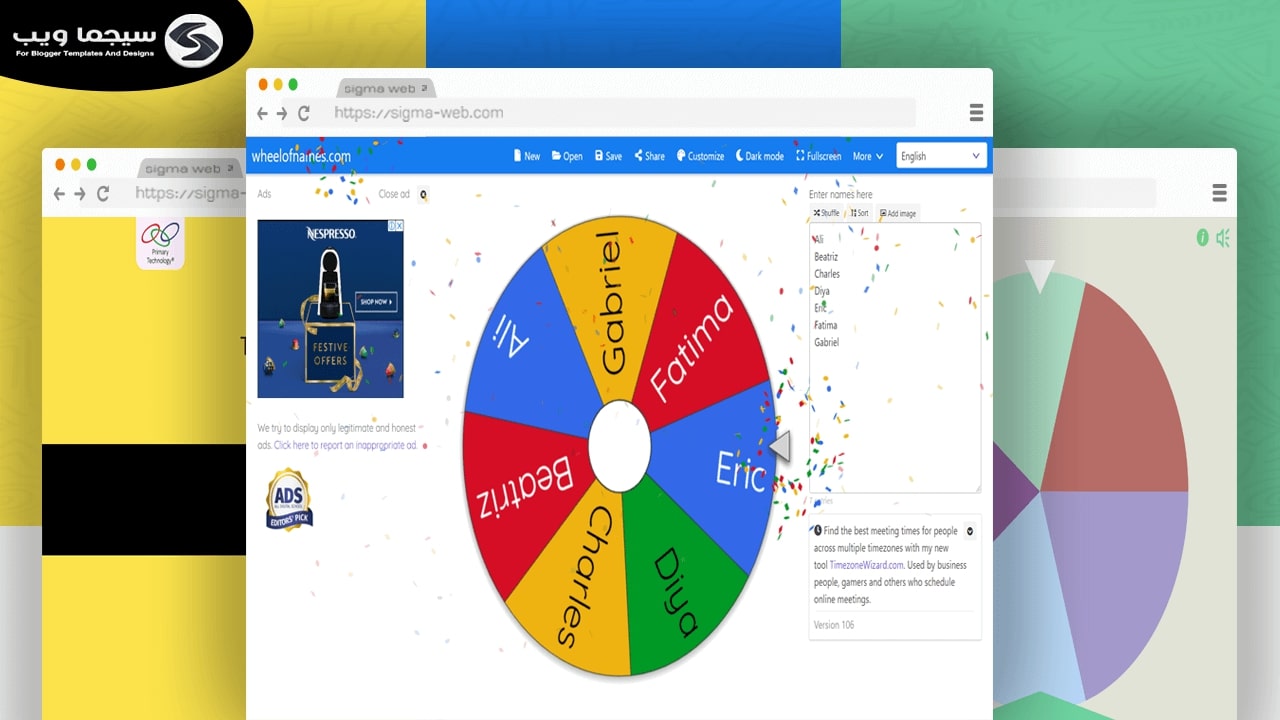Screen dimensions: 1280x720
Task: Share the wheel using Share
Action: click(x=649, y=156)
